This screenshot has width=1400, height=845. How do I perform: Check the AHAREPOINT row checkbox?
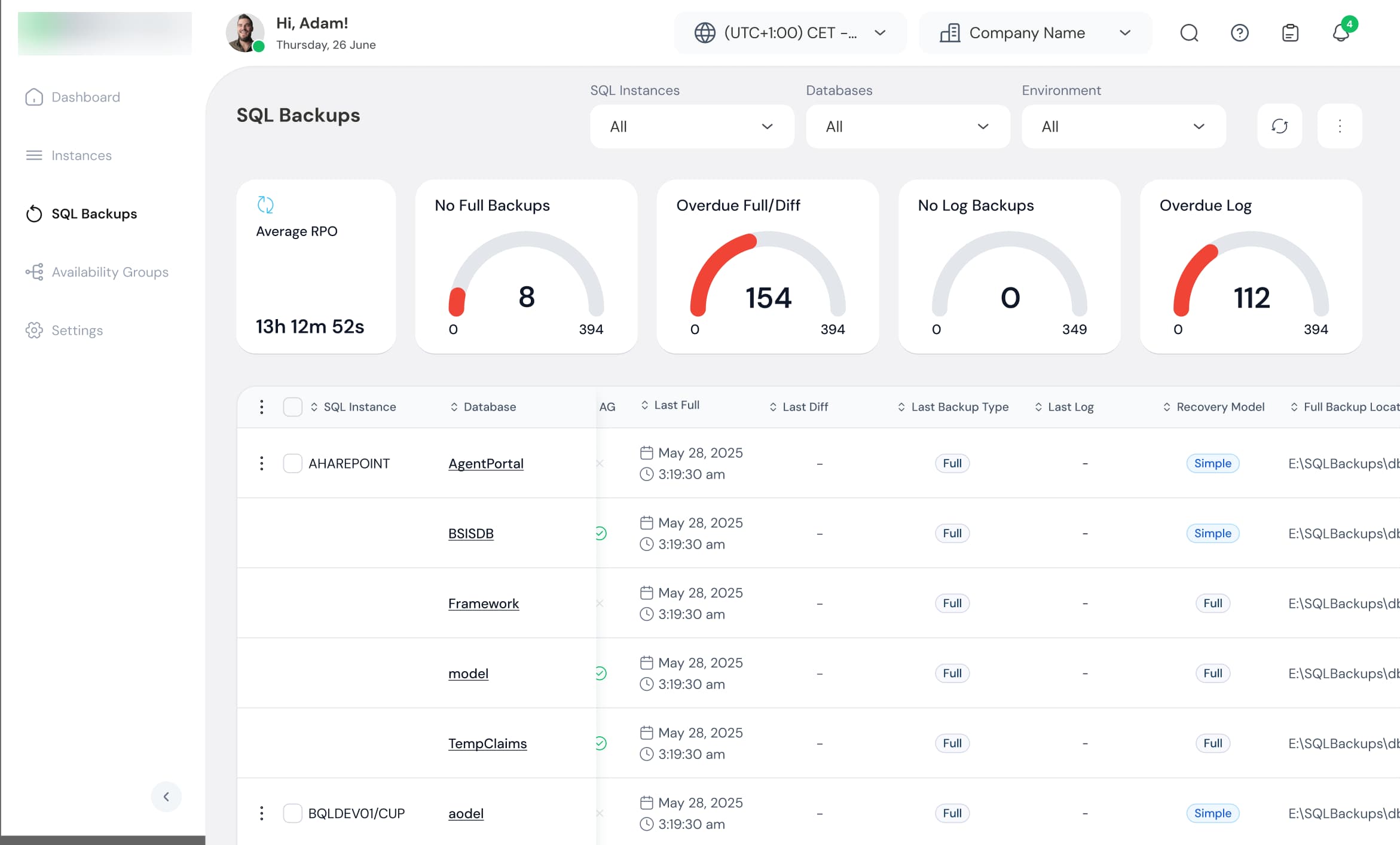coord(292,463)
